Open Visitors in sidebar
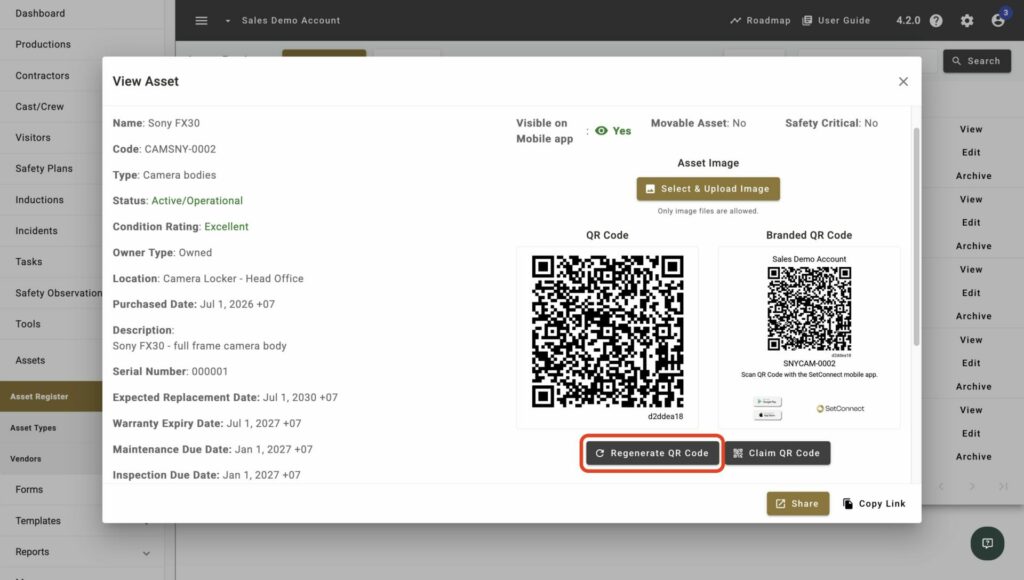Viewport: 1024px width, 580px height. tap(33, 137)
